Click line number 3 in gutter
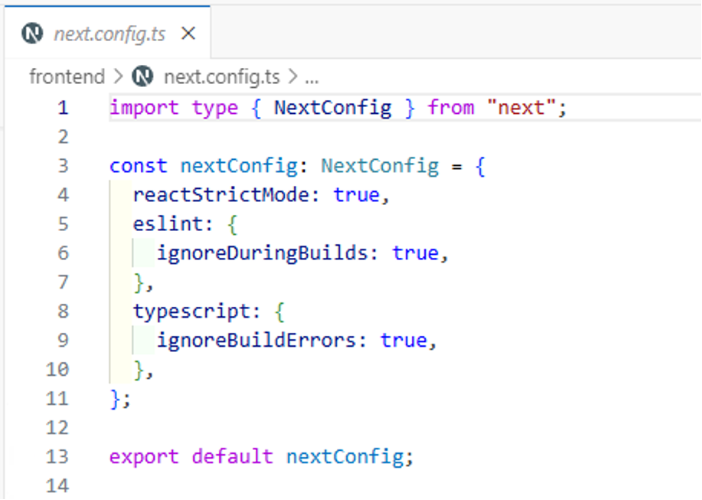Screen dimensions: 702x500 coord(63,166)
